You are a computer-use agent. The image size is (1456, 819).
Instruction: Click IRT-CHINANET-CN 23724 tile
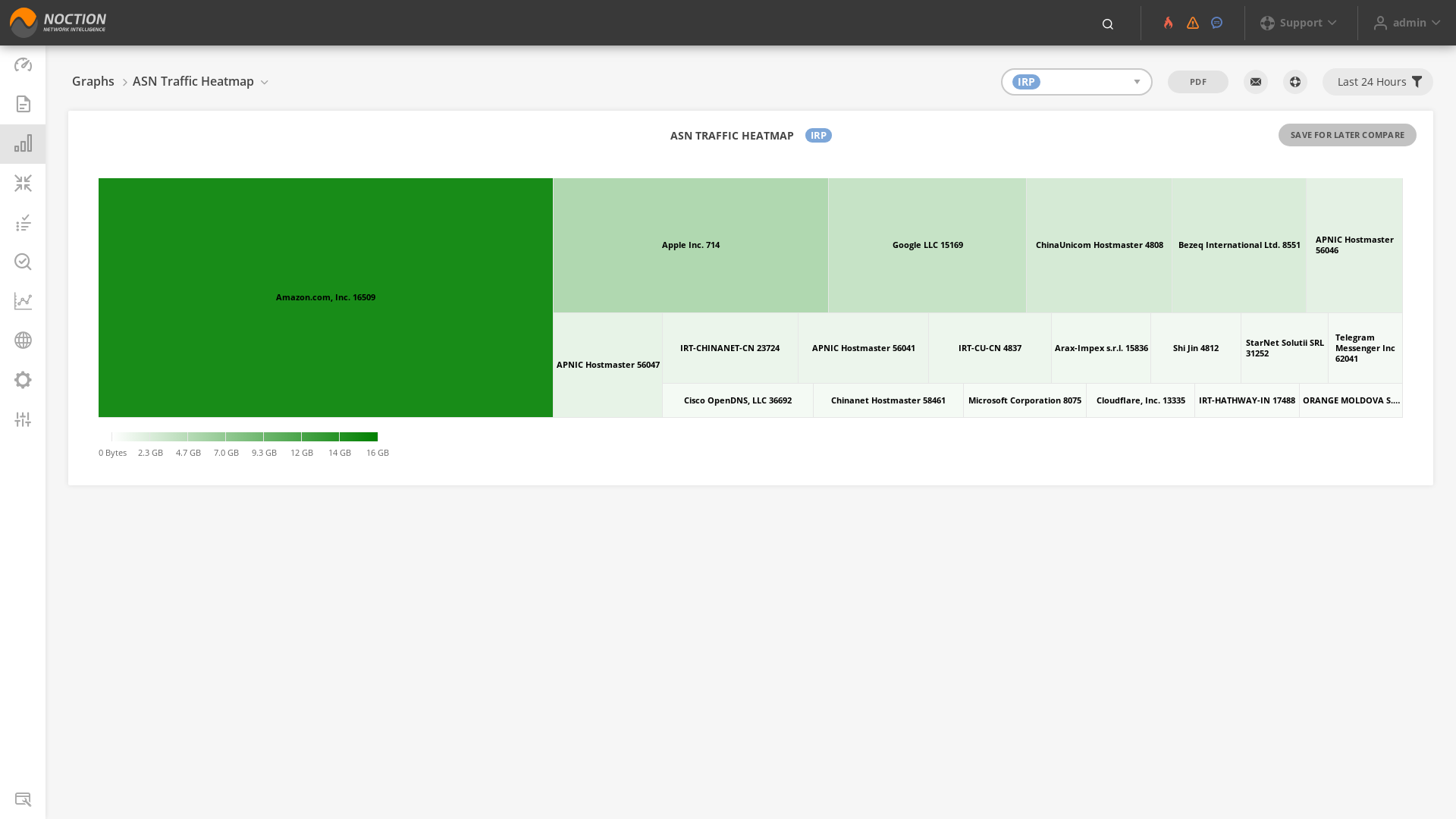(730, 348)
